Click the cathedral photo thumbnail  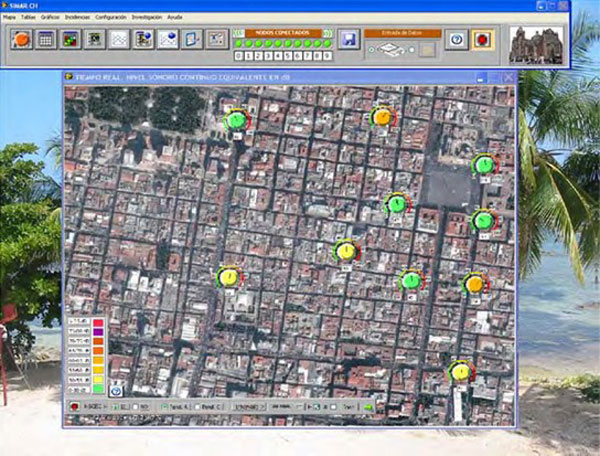click(x=536, y=44)
